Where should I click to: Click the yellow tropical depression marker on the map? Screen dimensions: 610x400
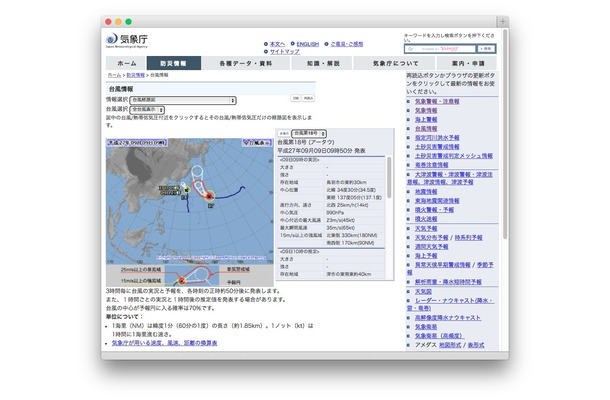(186, 190)
